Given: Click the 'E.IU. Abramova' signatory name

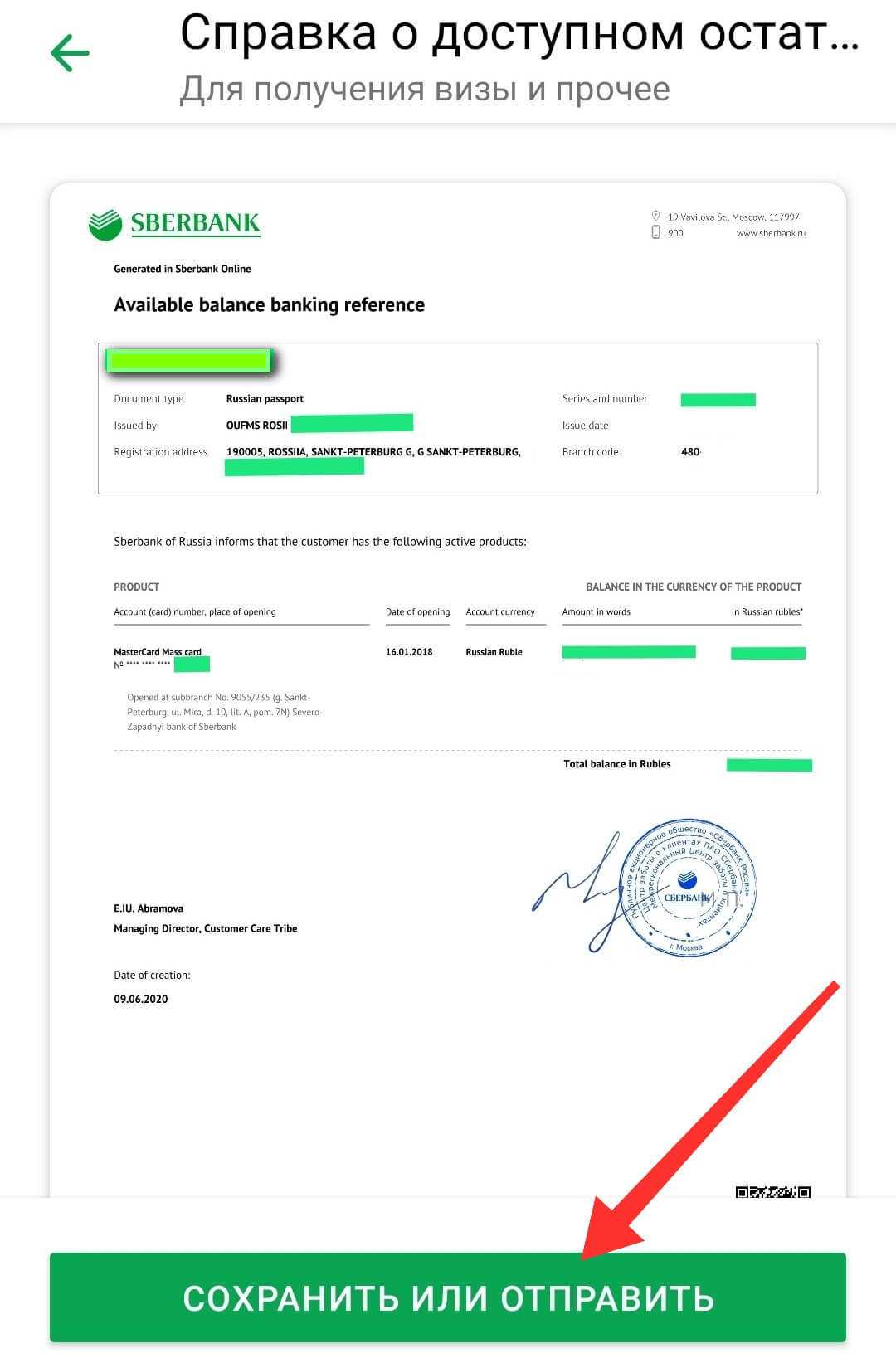Looking at the screenshot, I should [149, 908].
